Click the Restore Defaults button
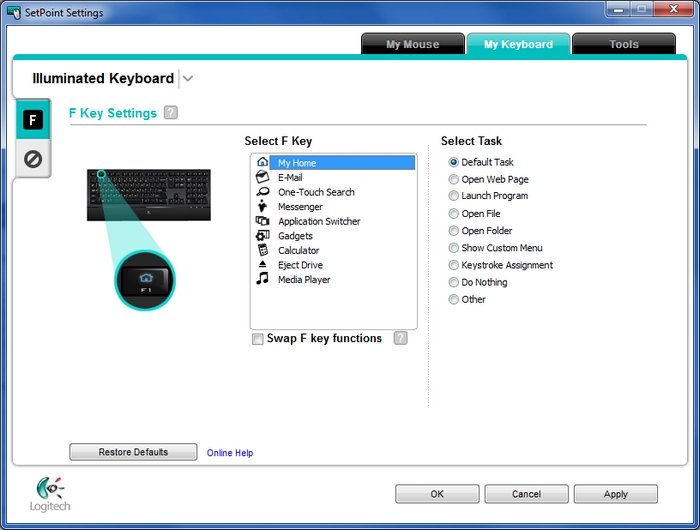The width and height of the screenshot is (700, 530). tap(133, 452)
